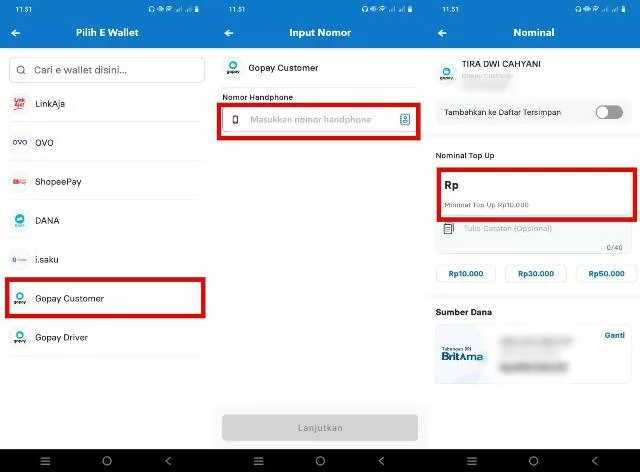Screen dimensions: 640x472
Task: Tap Android back in left phone nav bar
Action: [x=168, y=461]
